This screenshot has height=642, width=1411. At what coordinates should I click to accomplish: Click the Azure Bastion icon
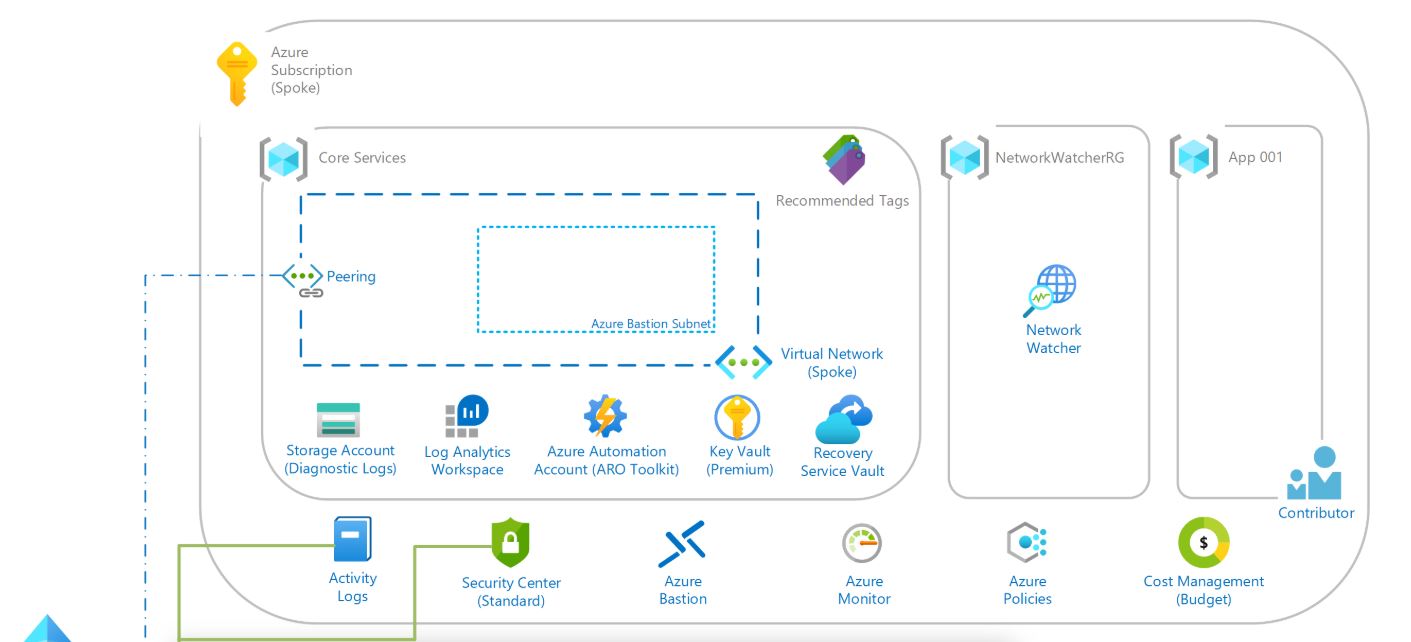[x=682, y=544]
